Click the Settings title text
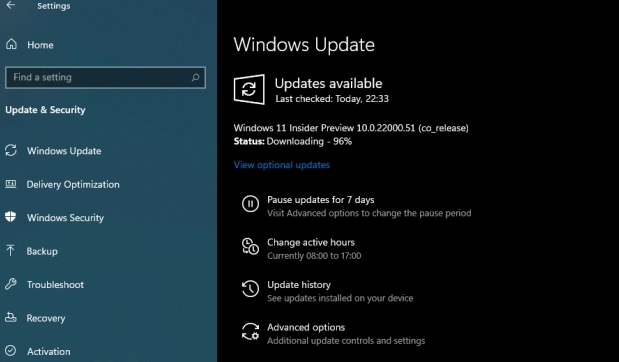 coord(53,6)
